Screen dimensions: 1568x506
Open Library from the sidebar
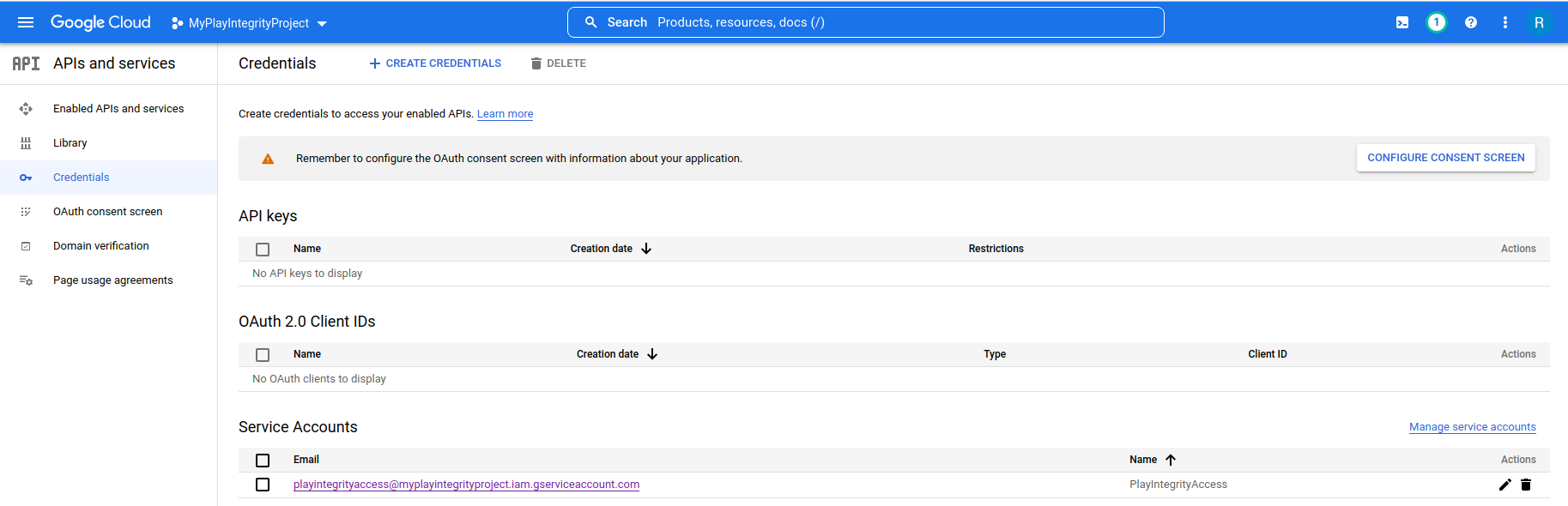point(70,143)
